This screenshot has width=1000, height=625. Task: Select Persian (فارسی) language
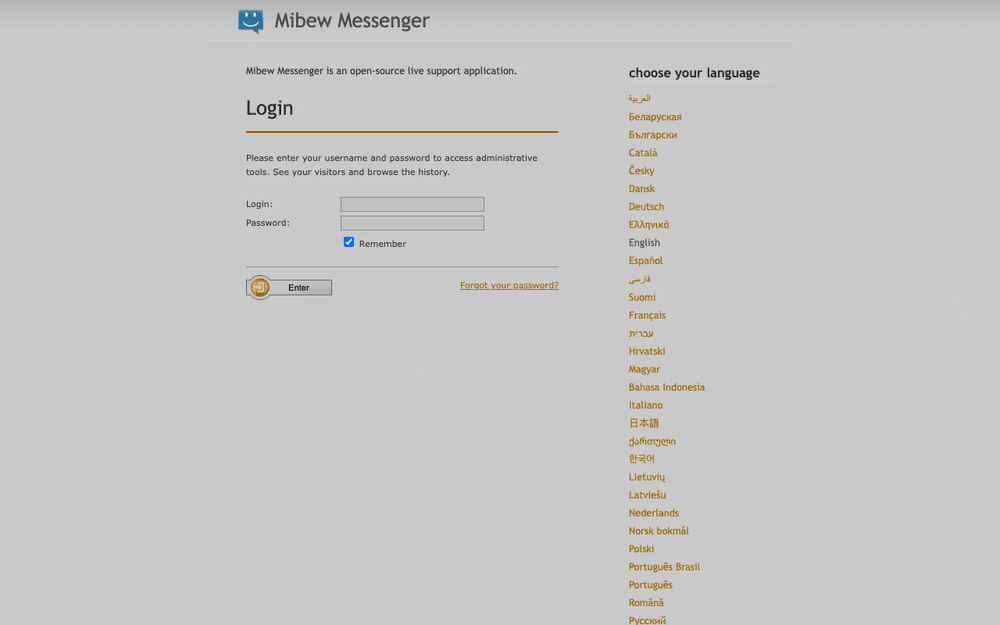pos(639,279)
